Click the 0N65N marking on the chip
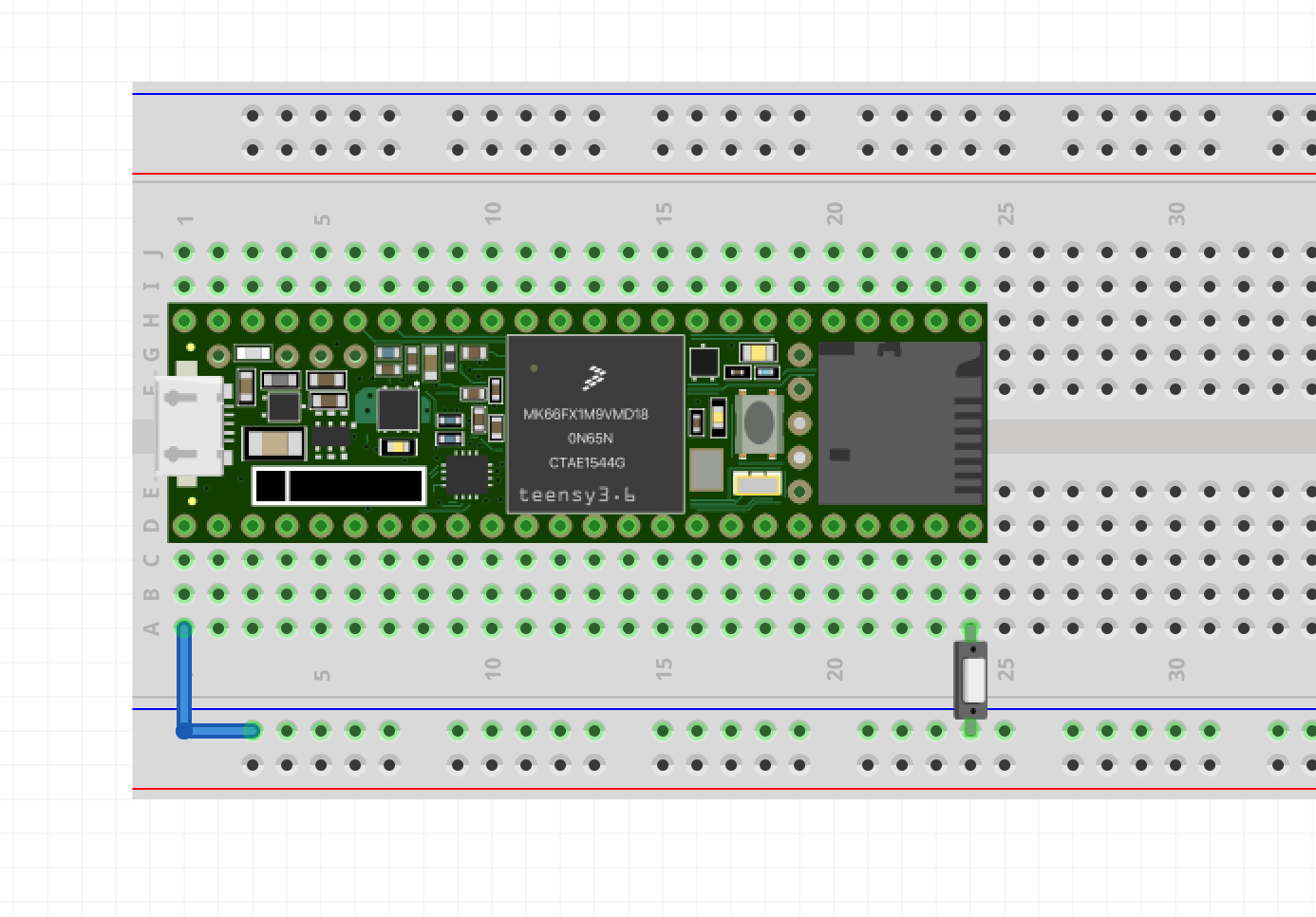Screen dimensions: 1316x917 (x=591, y=439)
